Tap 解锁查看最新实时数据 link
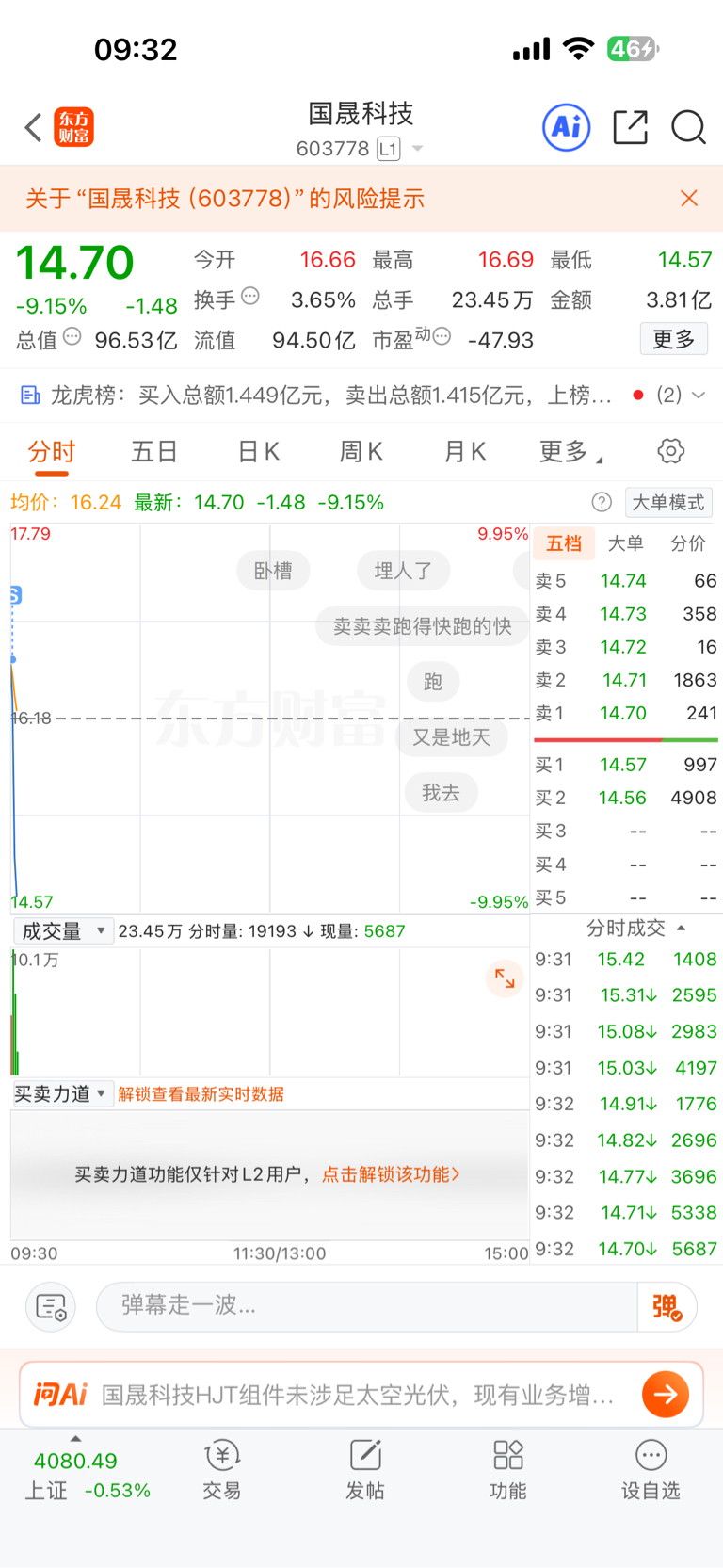This screenshot has height=1568, width=723. pyautogui.click(x=201, y=1094)
